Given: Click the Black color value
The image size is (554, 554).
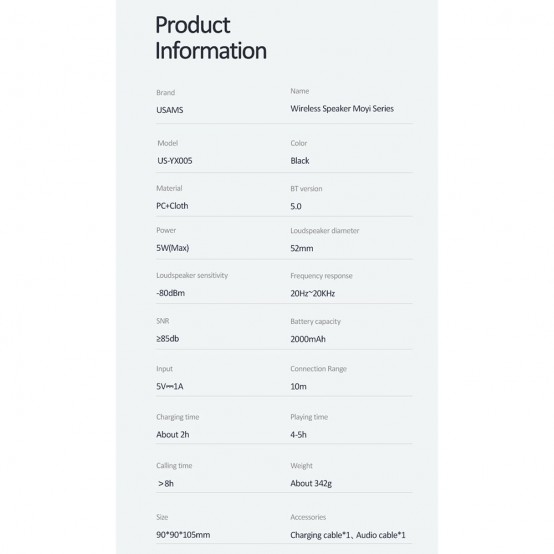Looking at the screenshot, I should pos(300,161).
